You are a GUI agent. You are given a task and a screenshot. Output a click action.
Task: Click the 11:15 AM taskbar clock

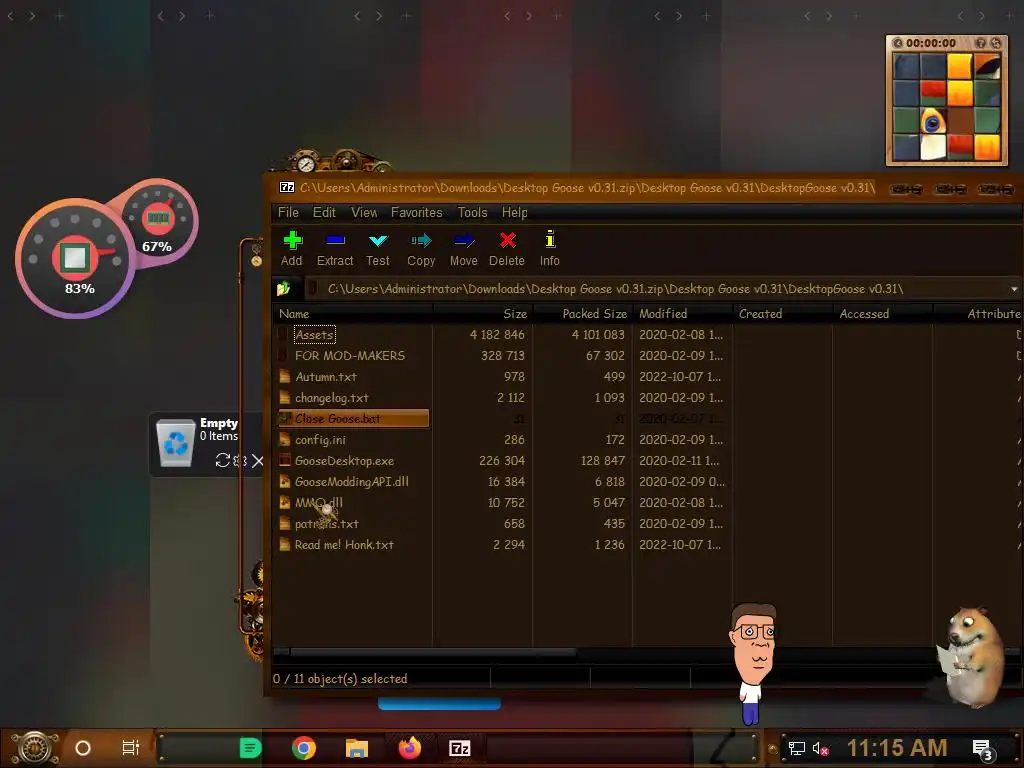point(897,748)
